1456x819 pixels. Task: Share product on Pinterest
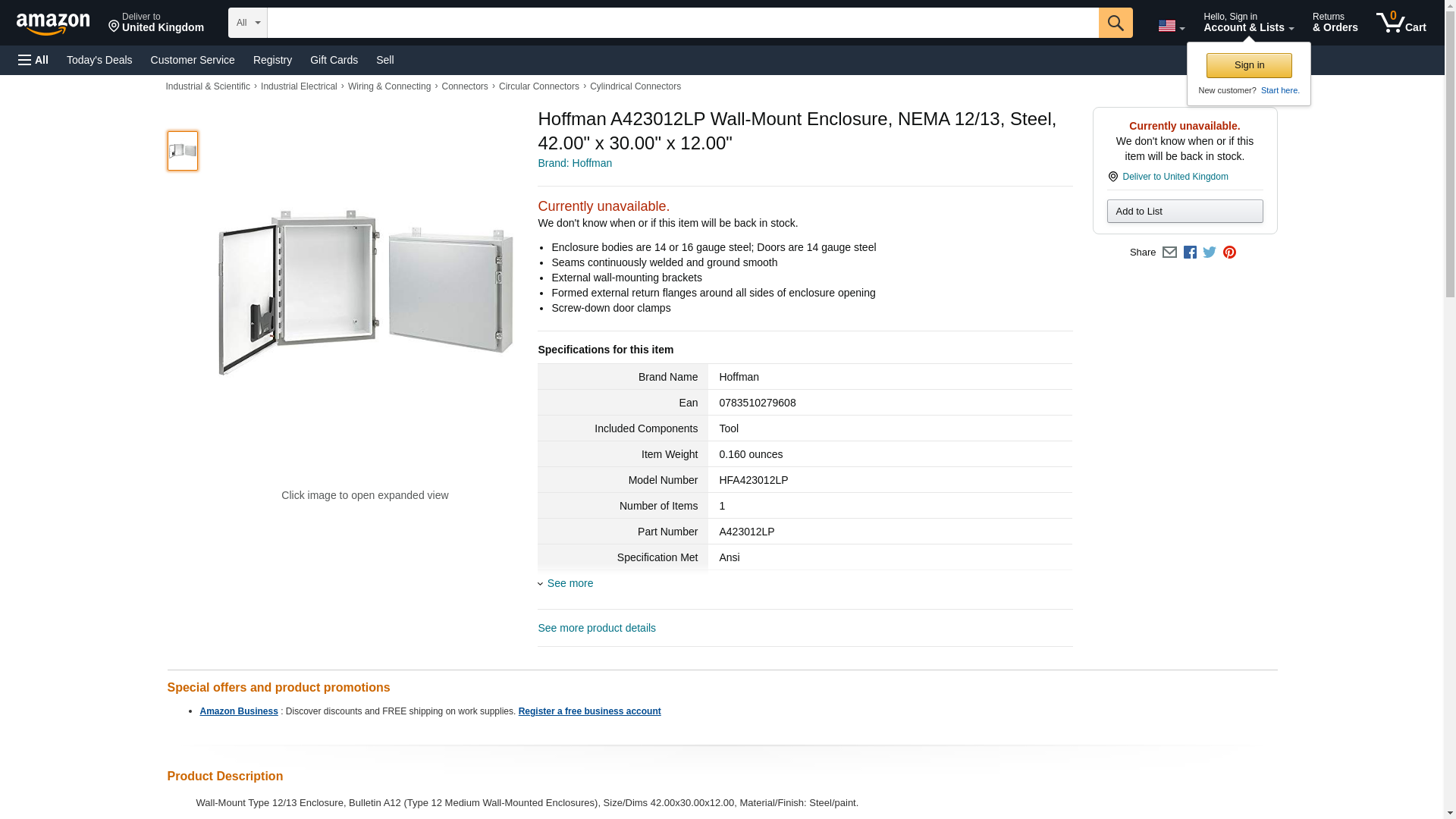pyautogui.click(x=1229, y=253)
